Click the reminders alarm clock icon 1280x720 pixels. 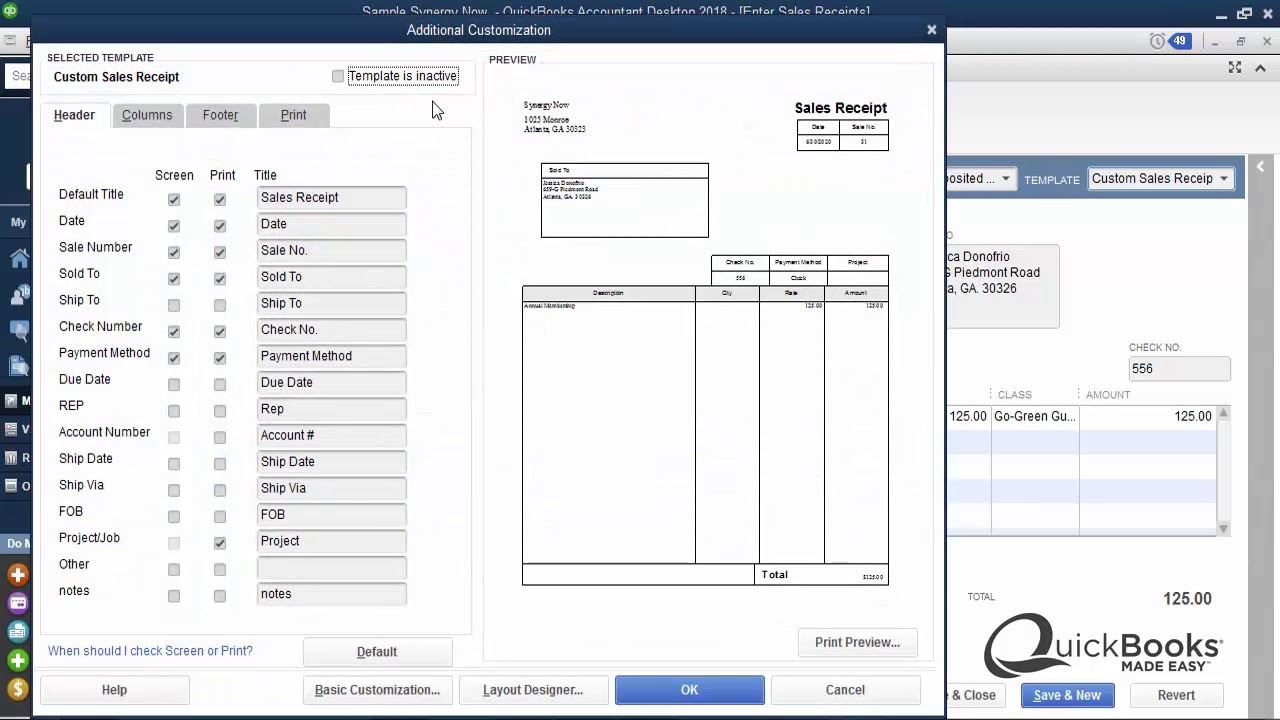pos(1158,41)
